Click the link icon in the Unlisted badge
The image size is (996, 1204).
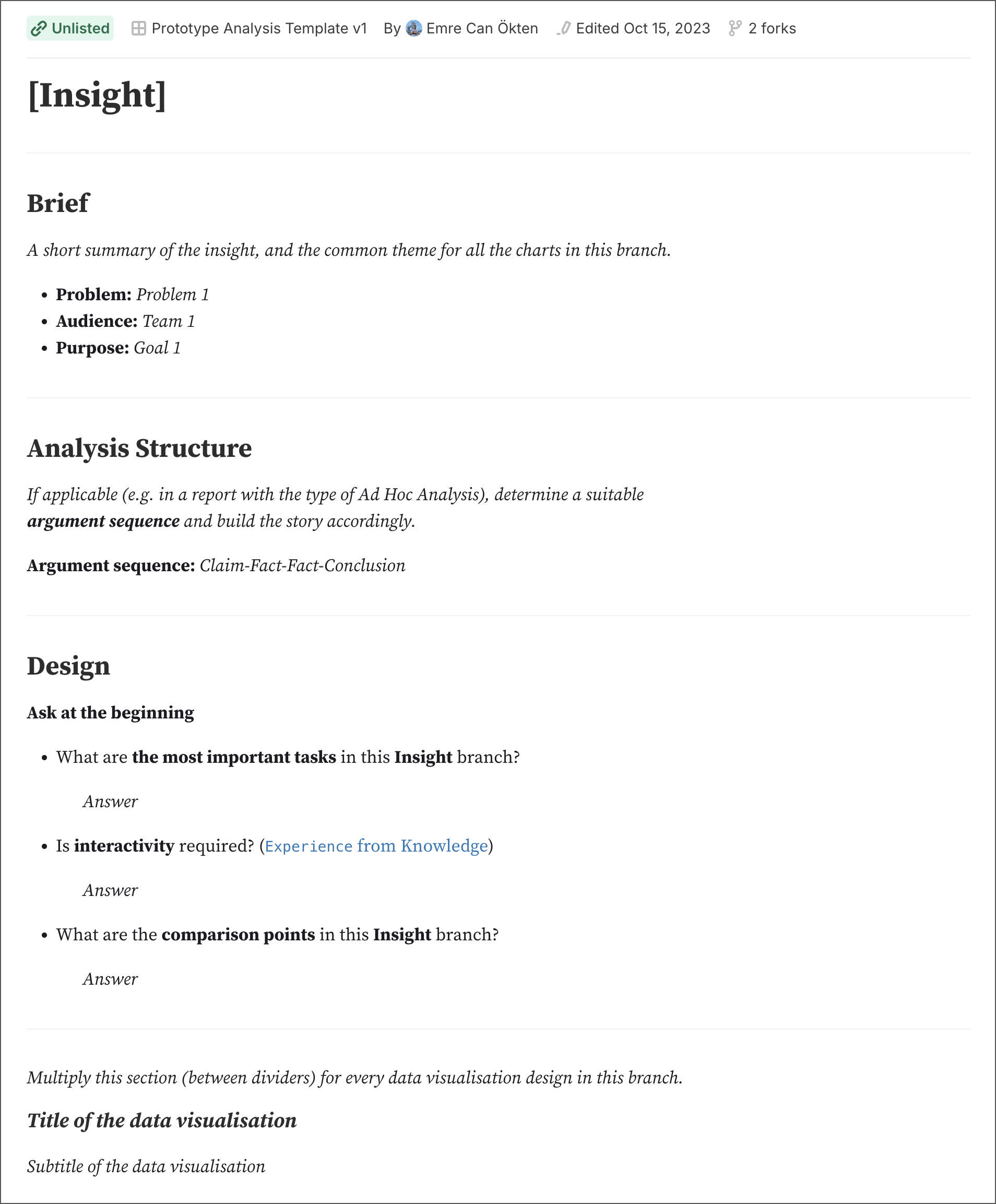click(x=39, y=29)
